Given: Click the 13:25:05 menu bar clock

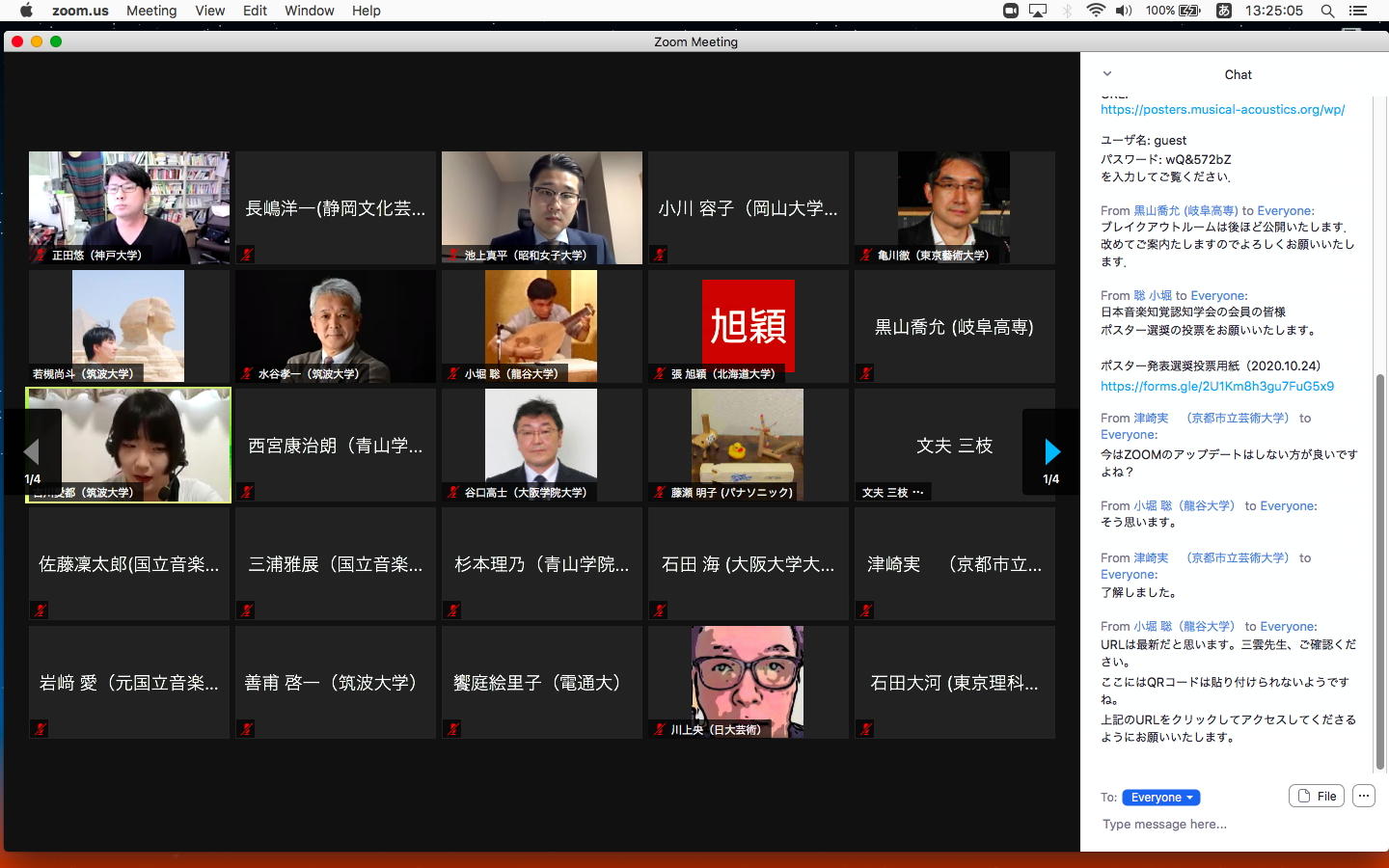Looking at the screenshot, I should click(x=1273, y=11).
